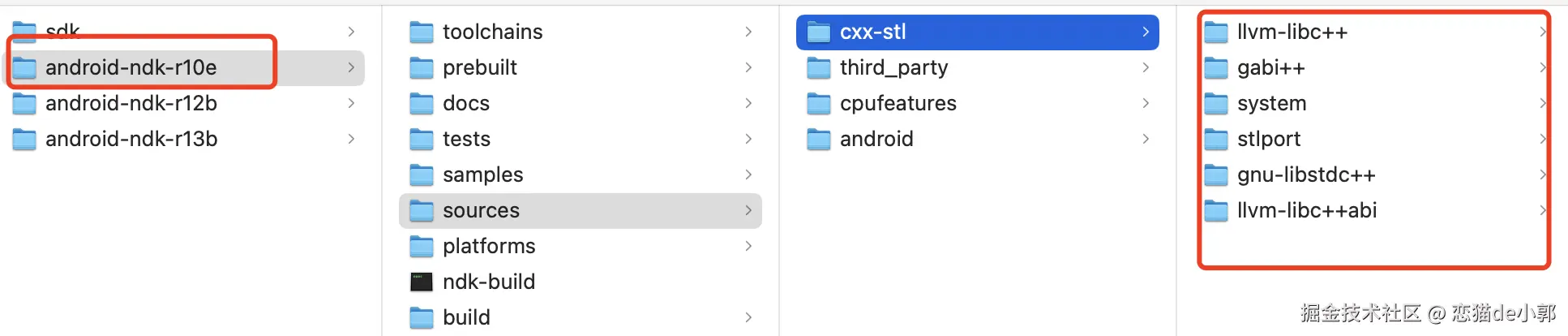Click the cxx-stl folder icon
The image size is (1568, 336).
coord(819,32)
